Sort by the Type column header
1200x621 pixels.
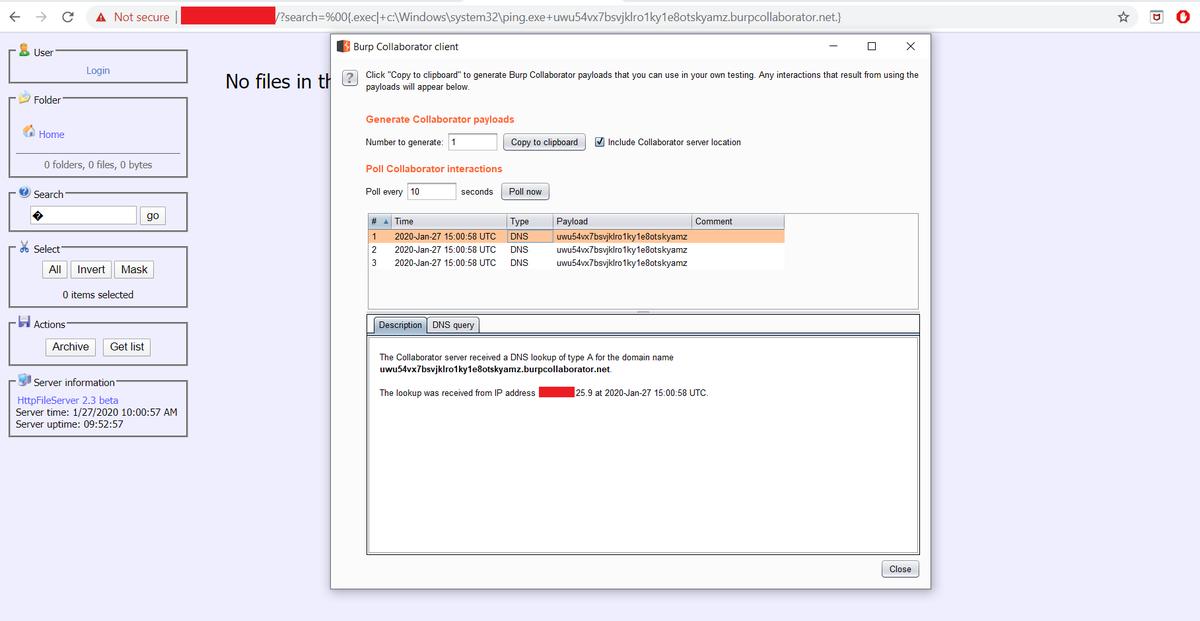[529, 221]
